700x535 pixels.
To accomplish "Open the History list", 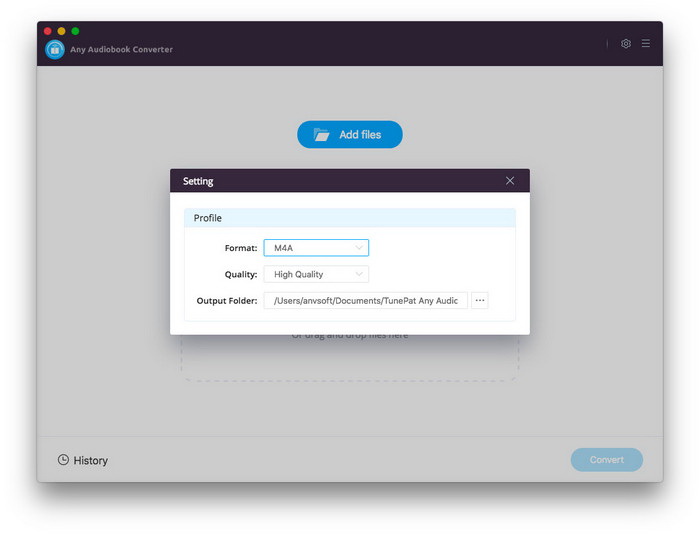I will [90, 461].
